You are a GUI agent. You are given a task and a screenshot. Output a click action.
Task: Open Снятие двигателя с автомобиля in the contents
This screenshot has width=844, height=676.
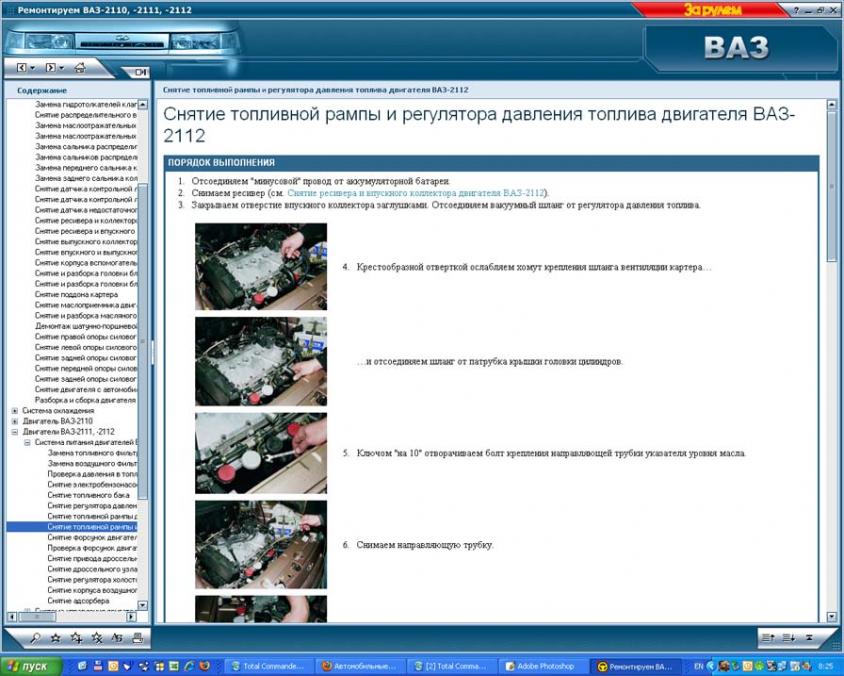coord(86,390)
